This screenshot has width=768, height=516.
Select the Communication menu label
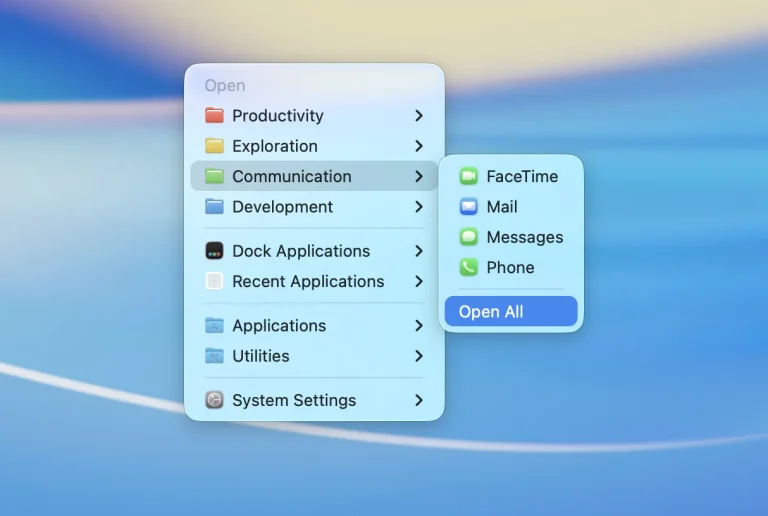[x=292, y=176]
